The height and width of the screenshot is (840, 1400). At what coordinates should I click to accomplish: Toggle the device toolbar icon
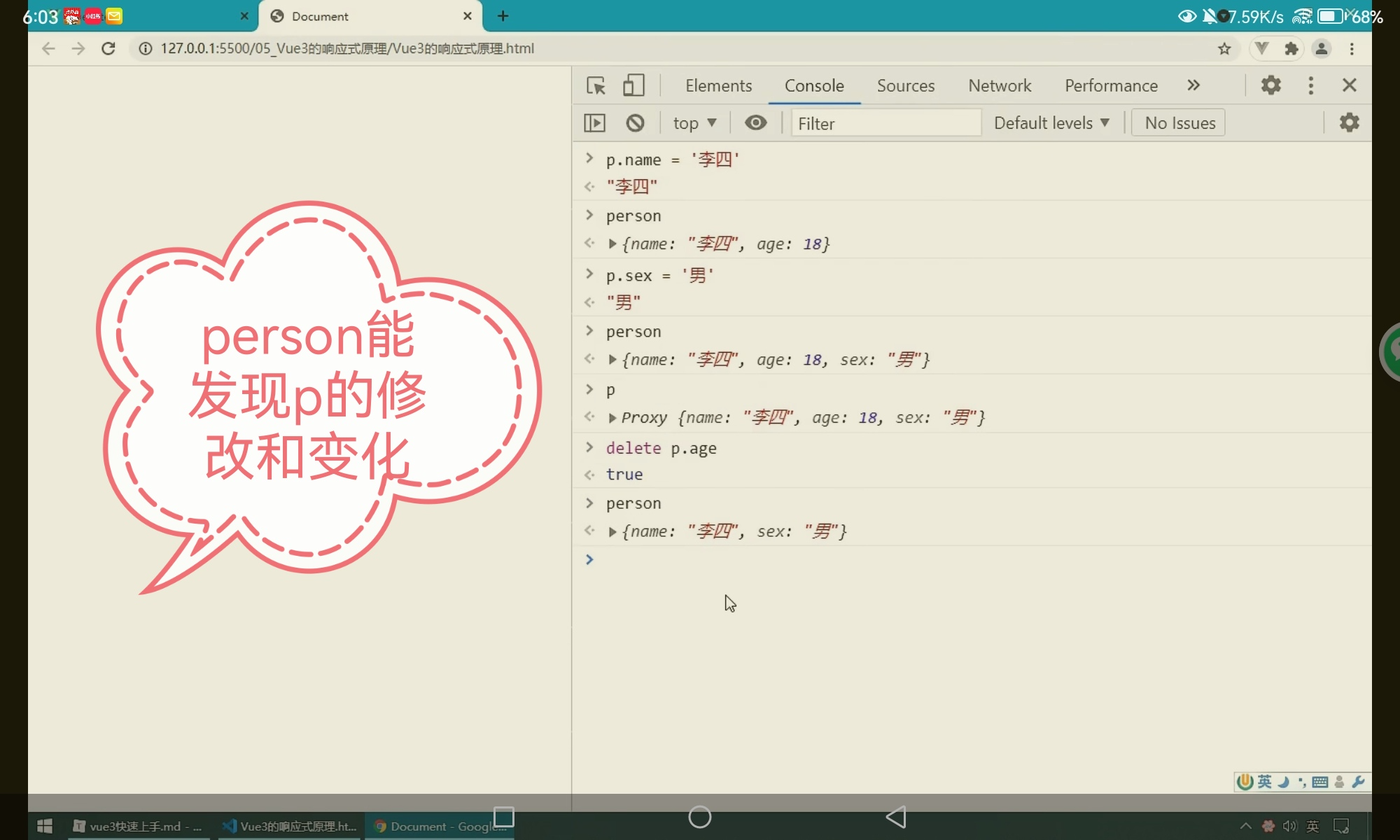[x=633, y=85]
